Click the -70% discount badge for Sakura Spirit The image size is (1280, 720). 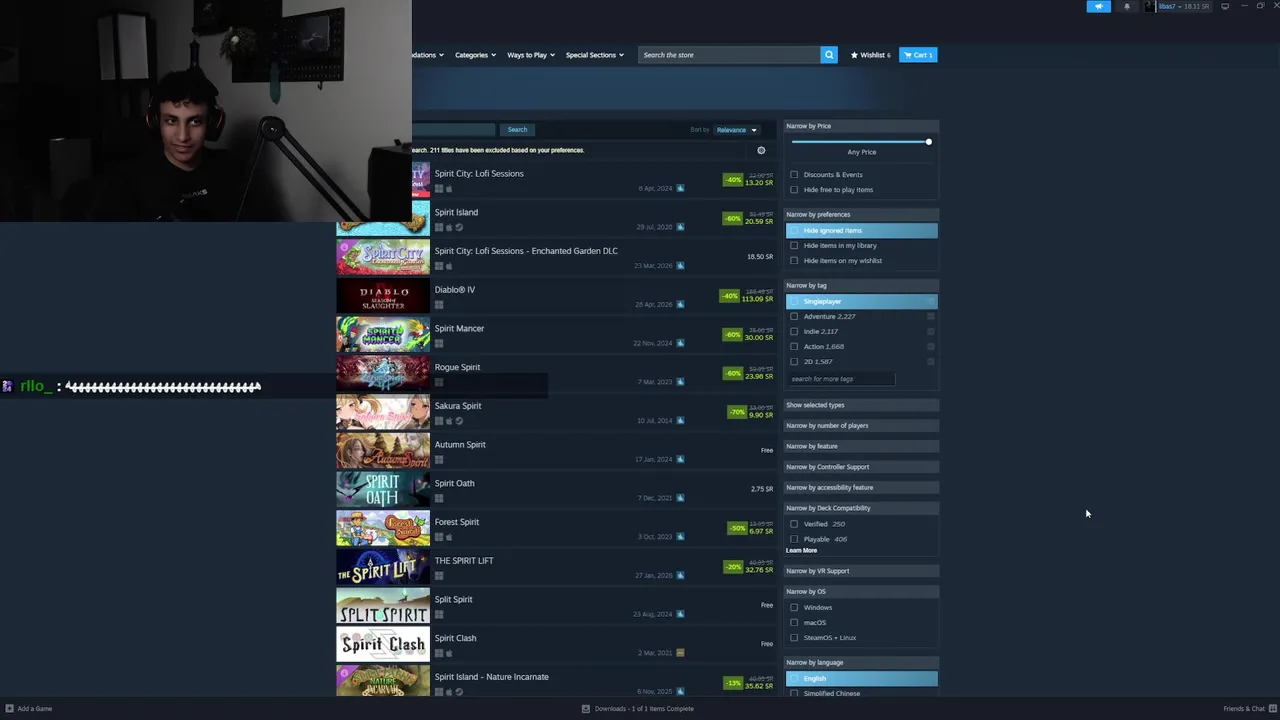coord(736,412)
